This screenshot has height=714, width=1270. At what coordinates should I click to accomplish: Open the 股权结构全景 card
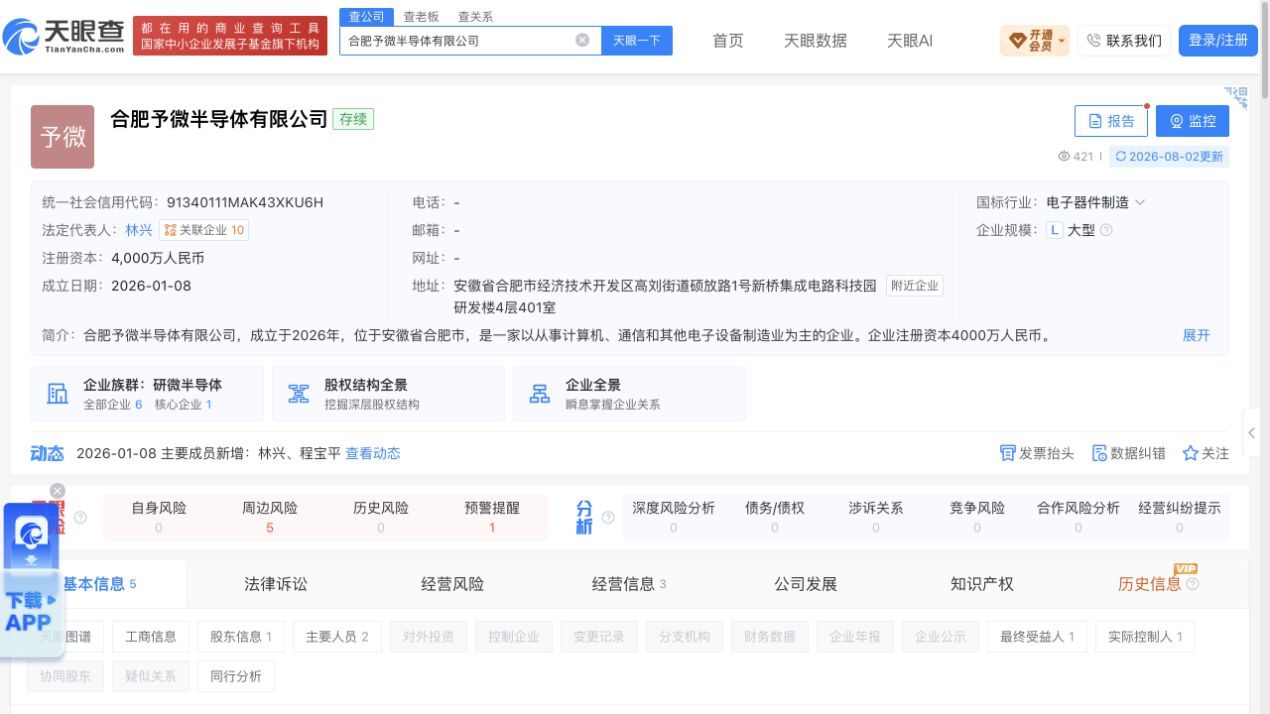point(388,393)
